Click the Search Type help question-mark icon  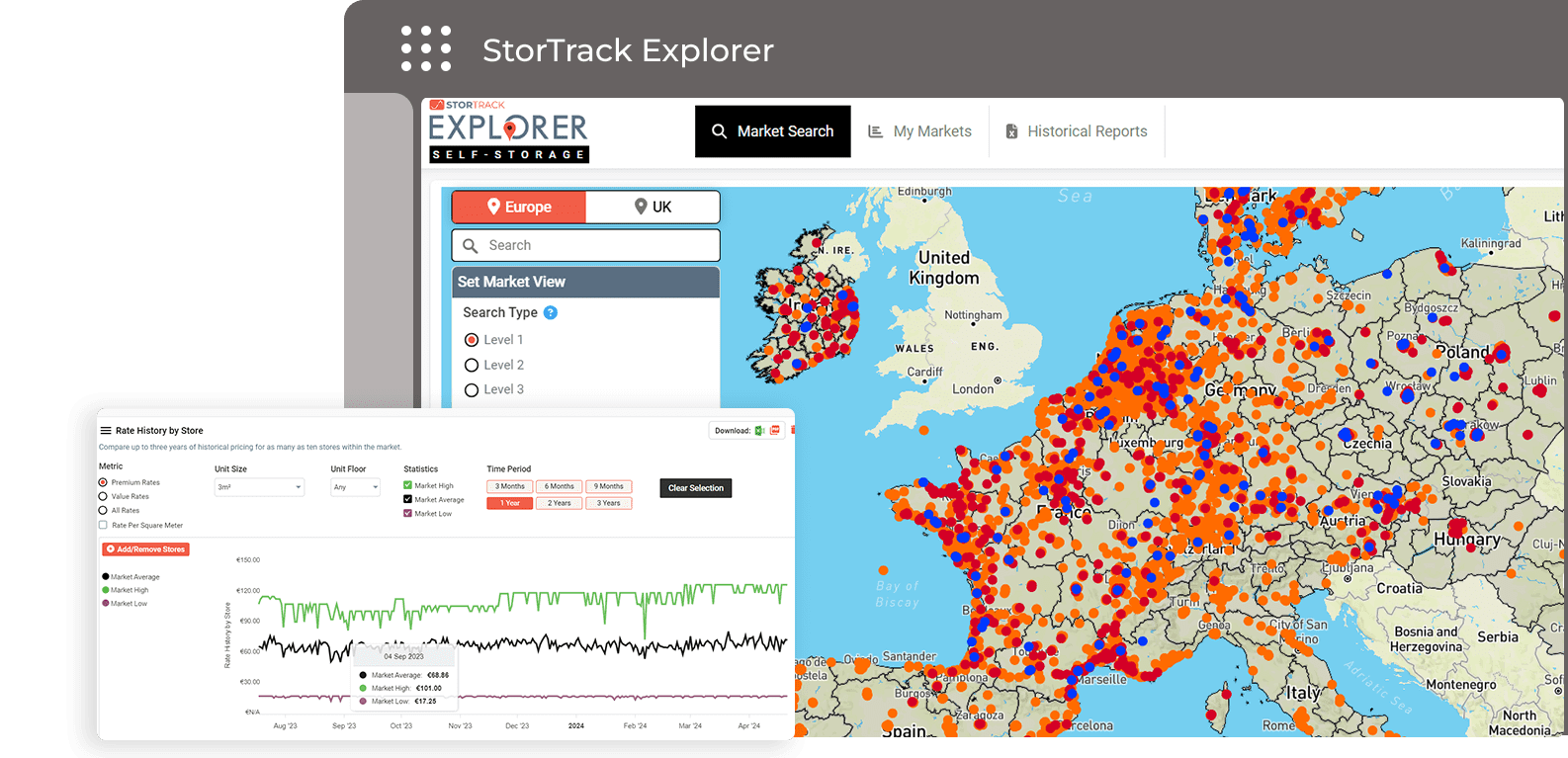551,312
